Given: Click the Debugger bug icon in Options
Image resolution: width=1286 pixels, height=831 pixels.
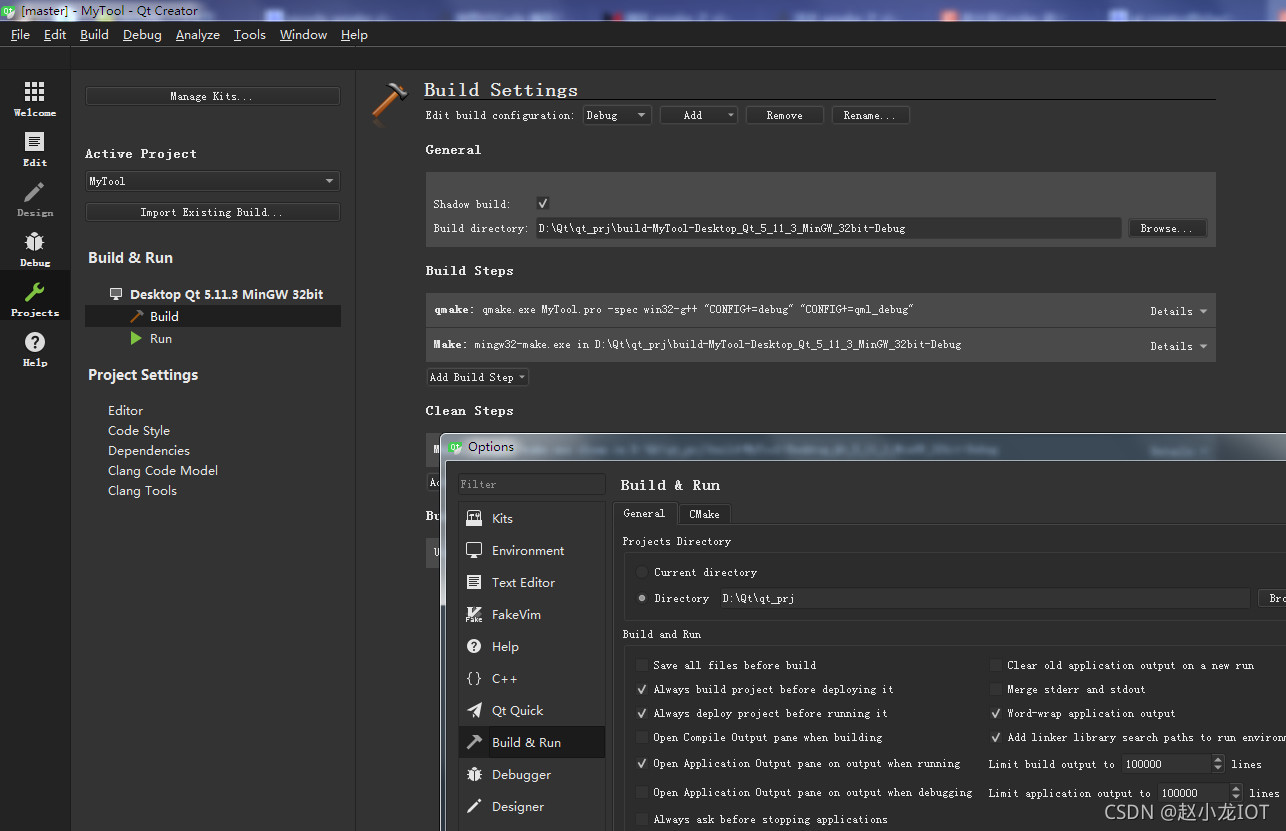Looking at the screenshot, I should (474, 774).
